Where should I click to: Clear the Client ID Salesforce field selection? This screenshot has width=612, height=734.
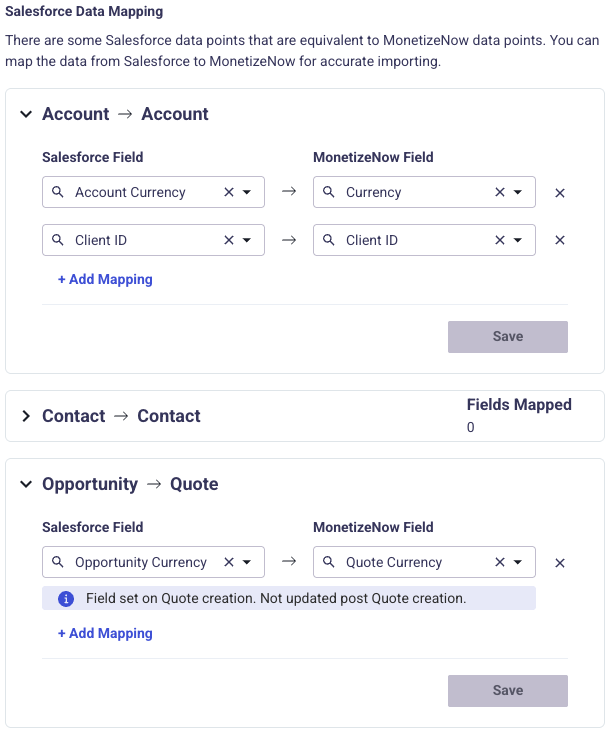coord(228,240)
